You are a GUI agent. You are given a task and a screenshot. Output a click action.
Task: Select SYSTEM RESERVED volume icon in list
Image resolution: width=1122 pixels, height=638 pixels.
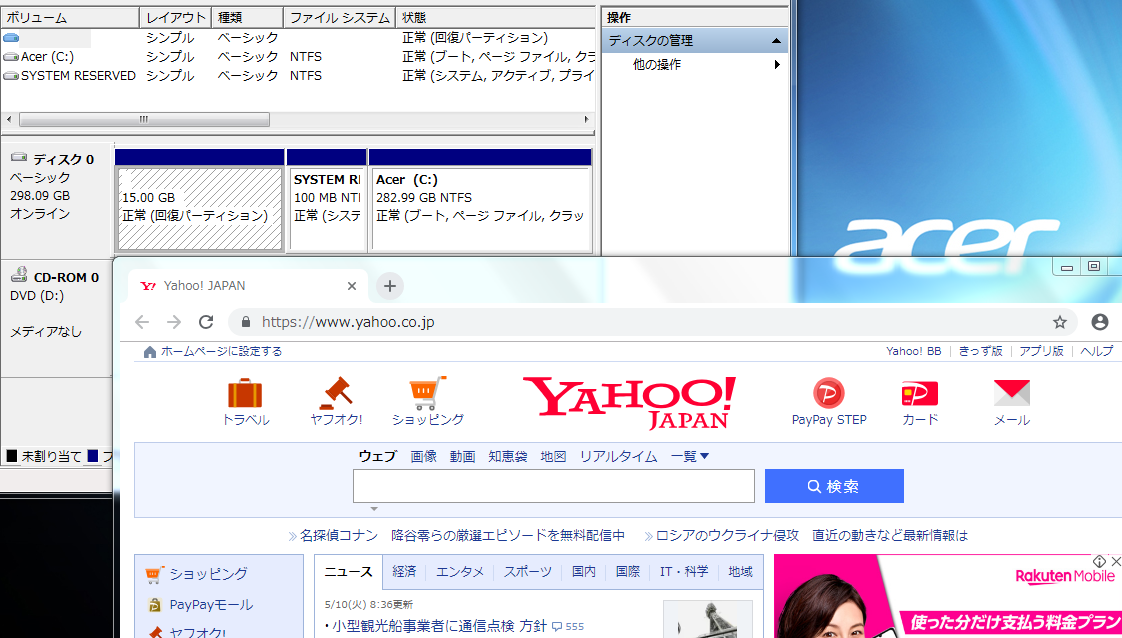pos(11,75)
